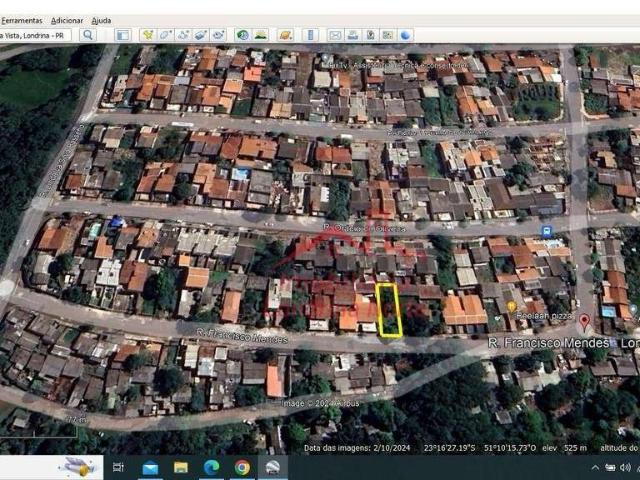The height and width of the screenshot is (480, 640).
Task: Switch between Earth, Sky and planets
Action: pos(285,35)
